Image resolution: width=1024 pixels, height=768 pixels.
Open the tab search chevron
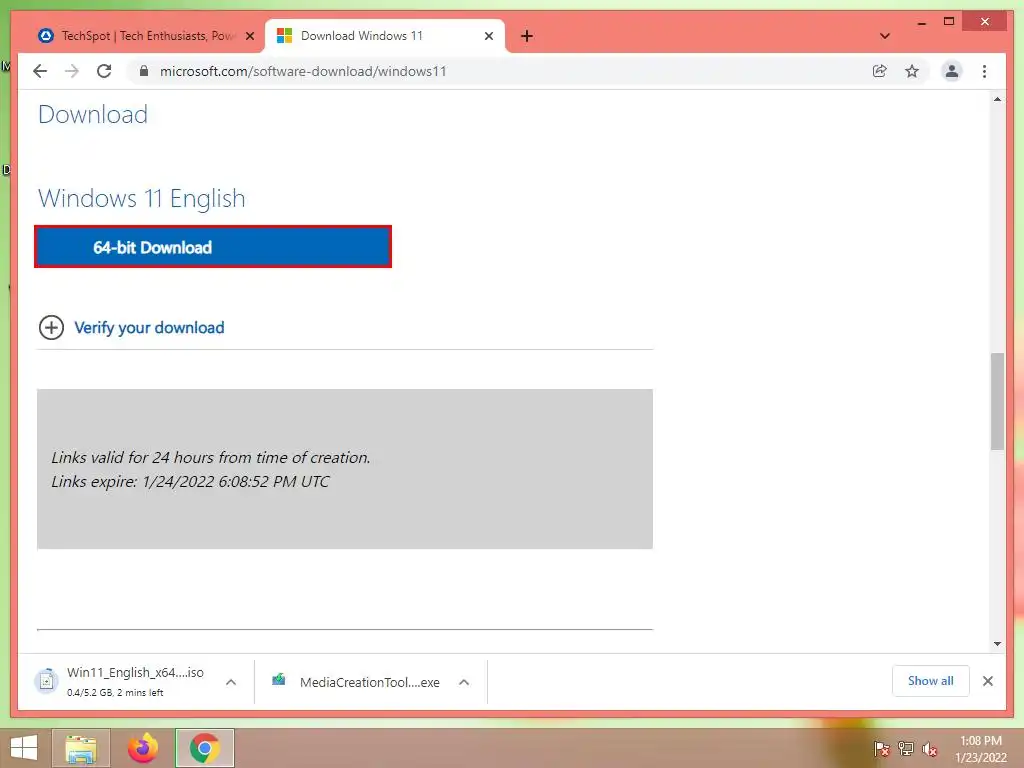pos(884,36)
